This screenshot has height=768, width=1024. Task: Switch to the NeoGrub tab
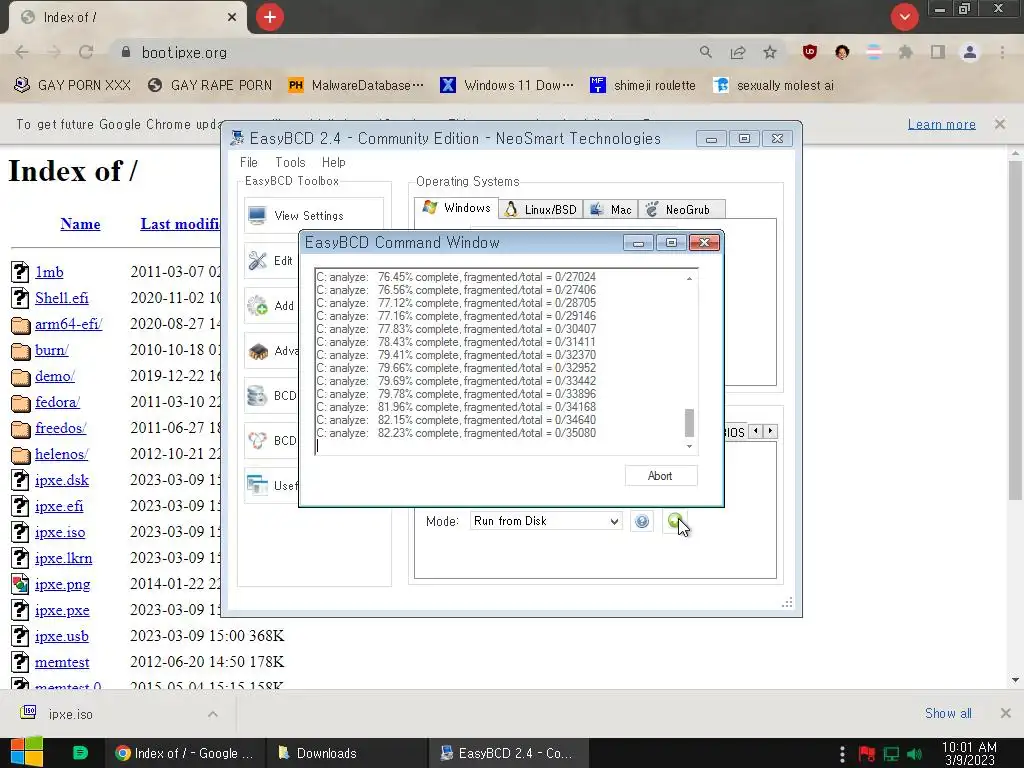681,210
